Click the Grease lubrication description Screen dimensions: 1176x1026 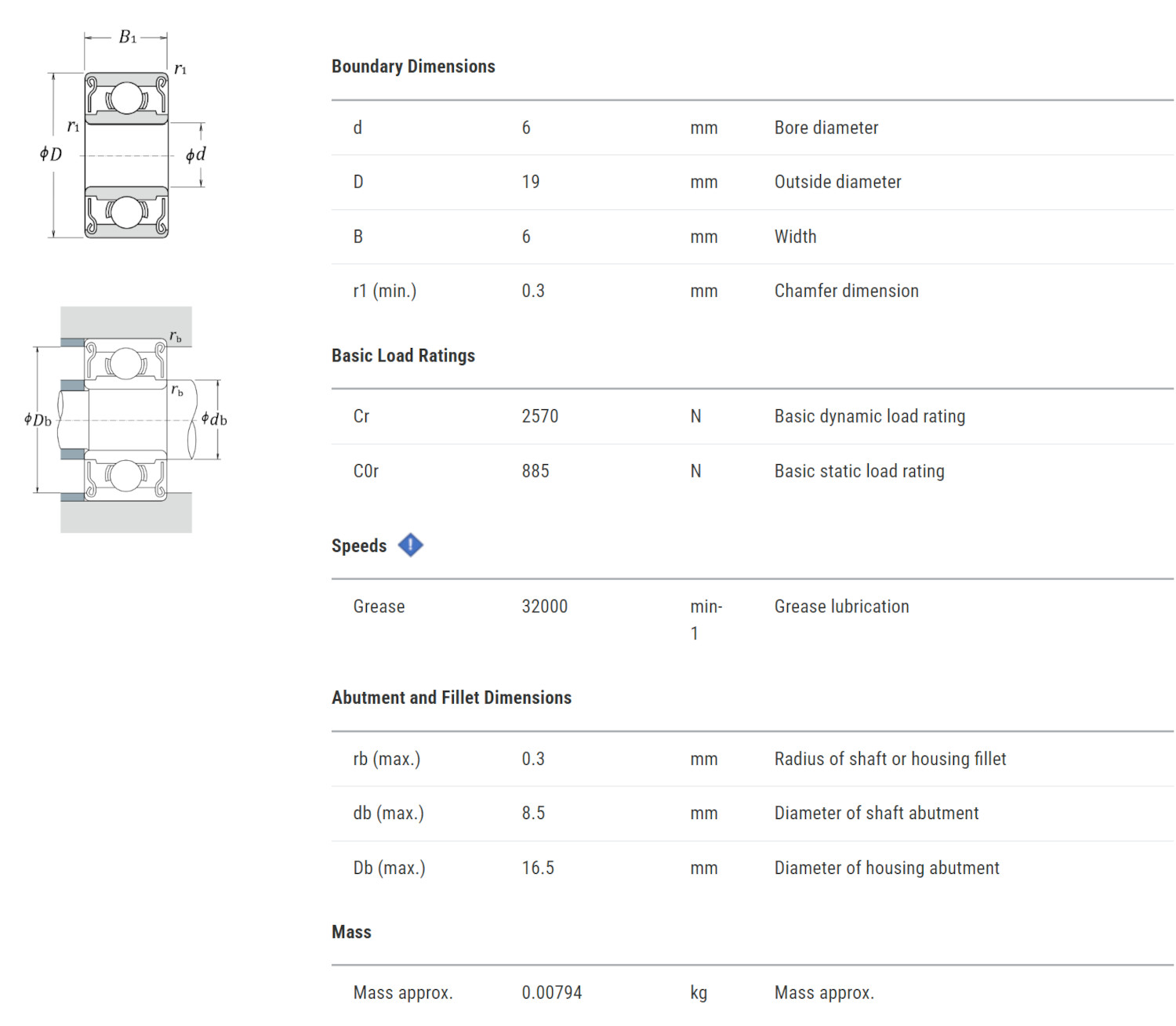point(842,607)
